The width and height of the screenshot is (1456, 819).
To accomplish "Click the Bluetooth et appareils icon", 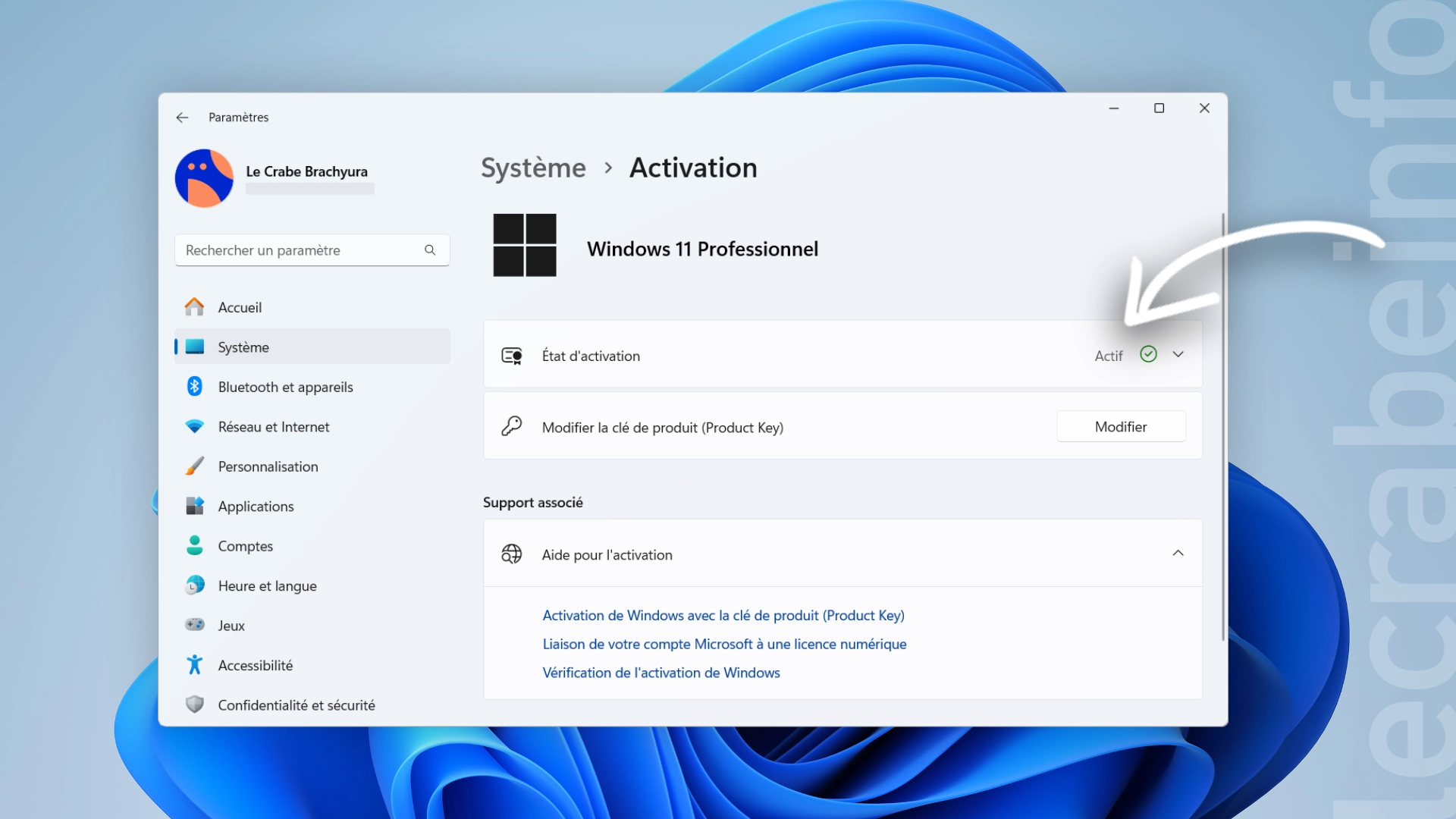I will click(195, 387).
